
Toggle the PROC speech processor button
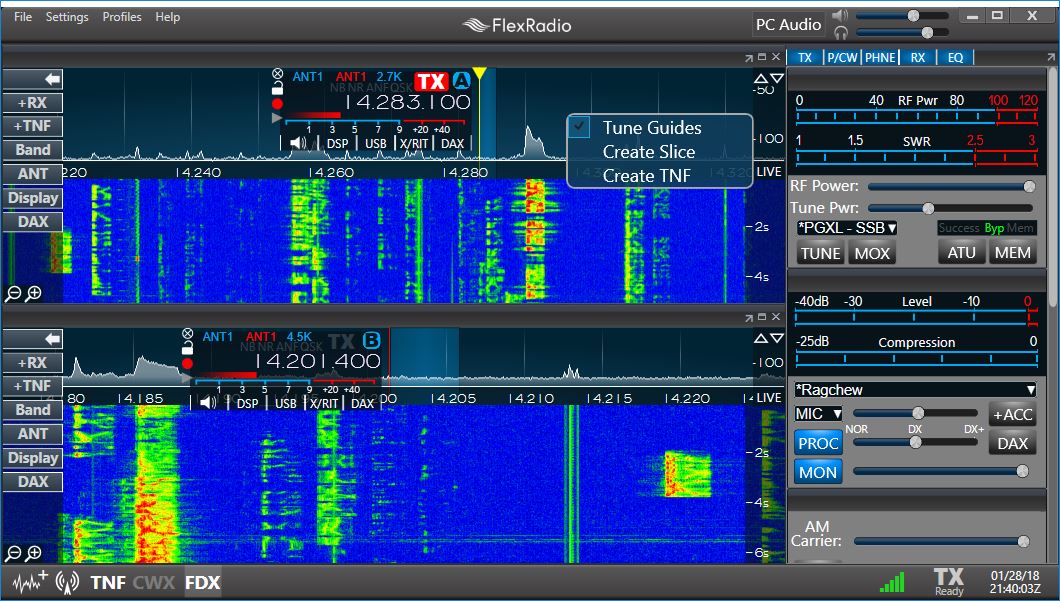(x=817, y=442)
